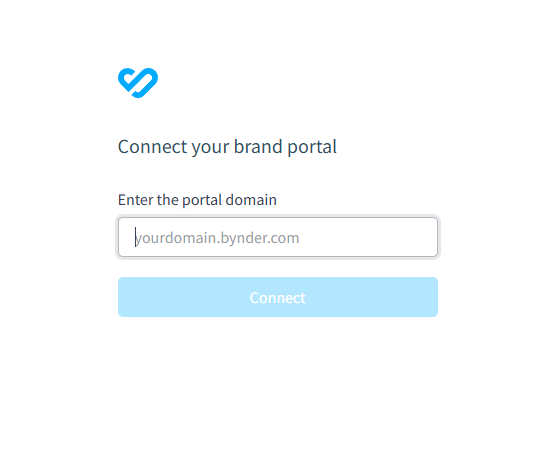
Task: Select the 'Connect your brand portal' heading
Action: [x=227, y=147]
